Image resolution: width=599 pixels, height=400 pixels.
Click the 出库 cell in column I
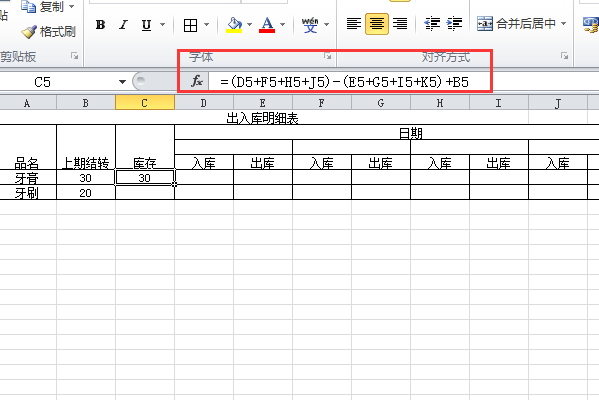point(499,163)
